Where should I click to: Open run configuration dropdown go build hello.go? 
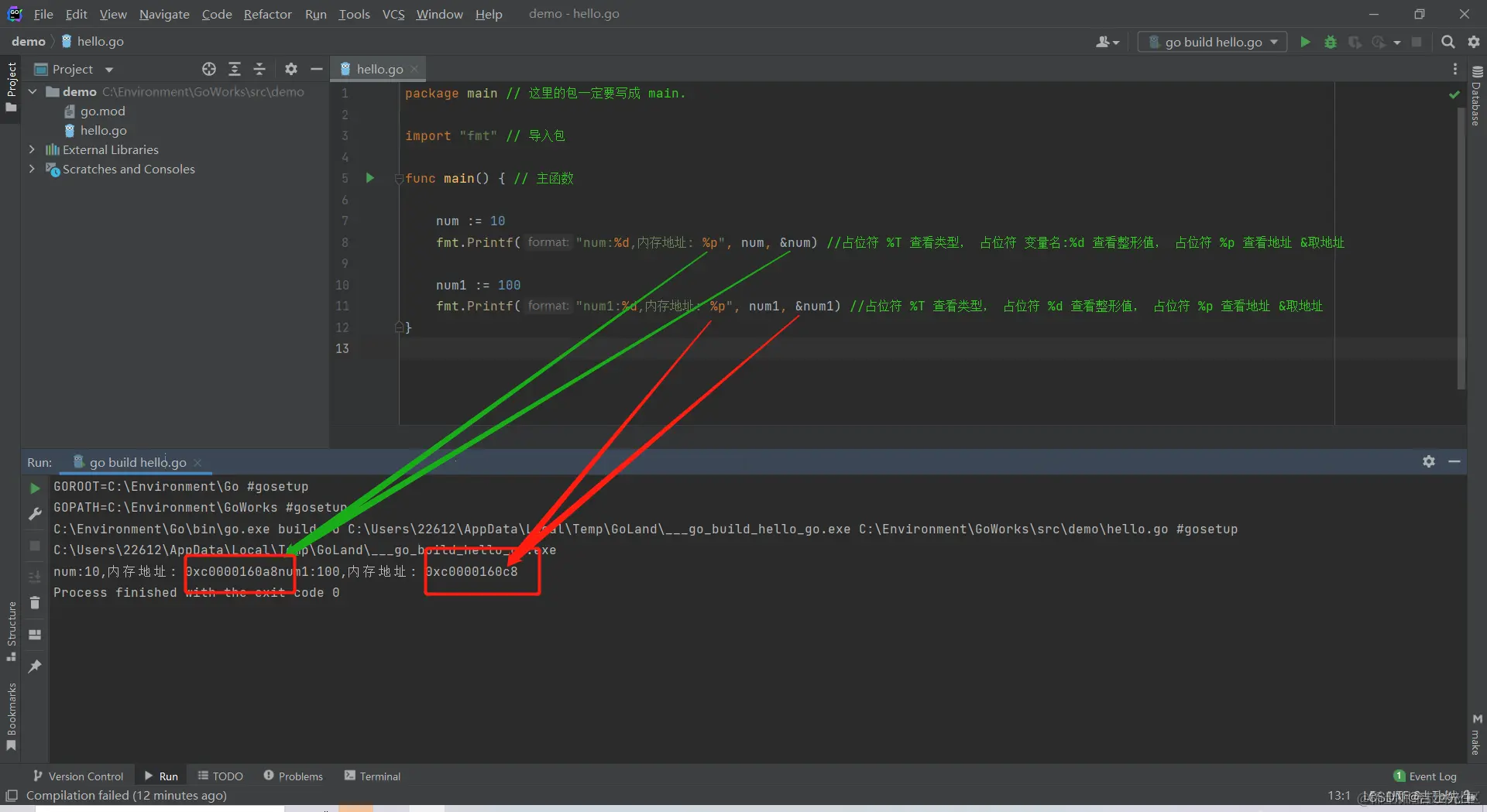coord(1212,42)
